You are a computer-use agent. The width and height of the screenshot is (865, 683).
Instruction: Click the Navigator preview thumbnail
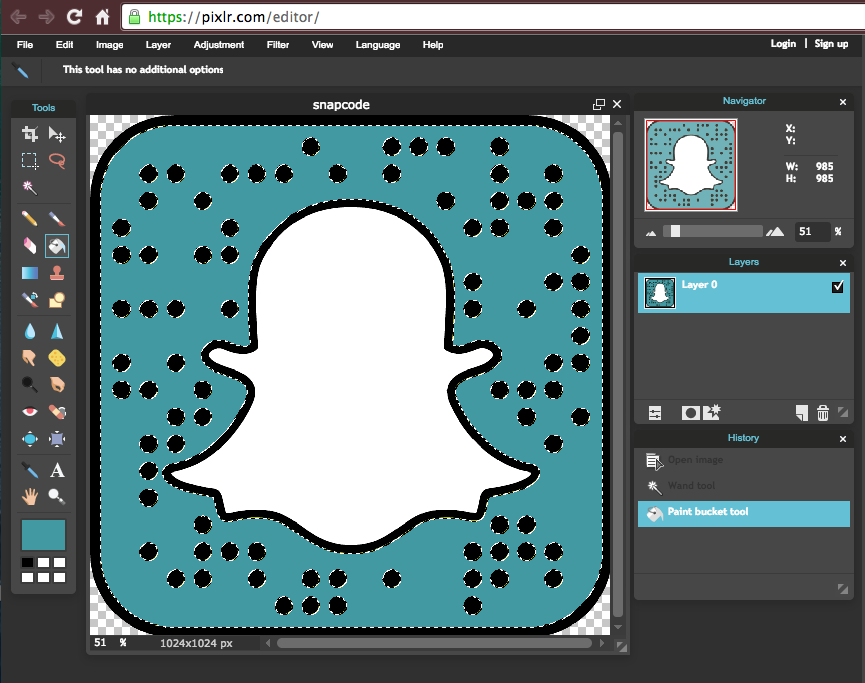click(x=691, y=165)
